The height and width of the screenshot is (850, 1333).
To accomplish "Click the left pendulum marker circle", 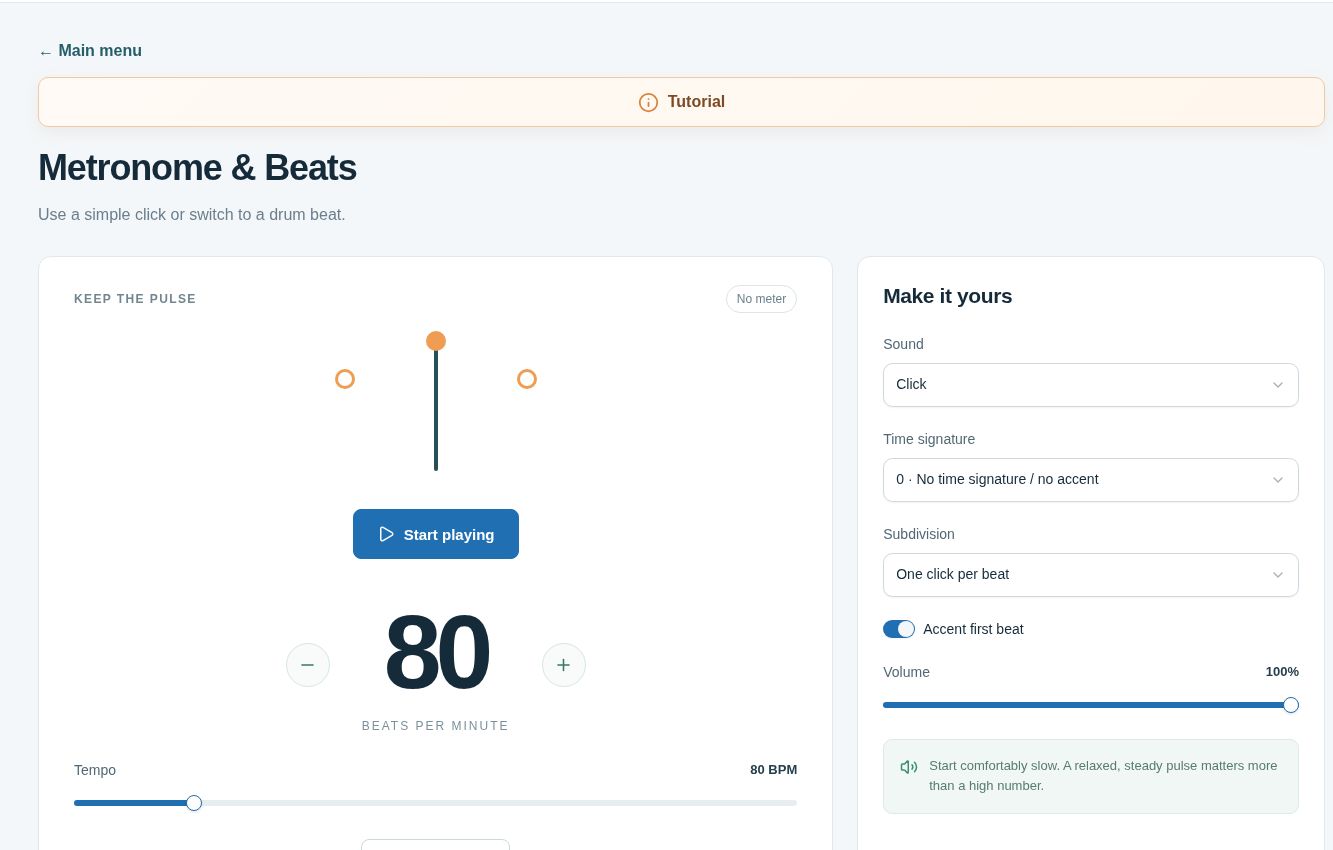I will [345, 379].
